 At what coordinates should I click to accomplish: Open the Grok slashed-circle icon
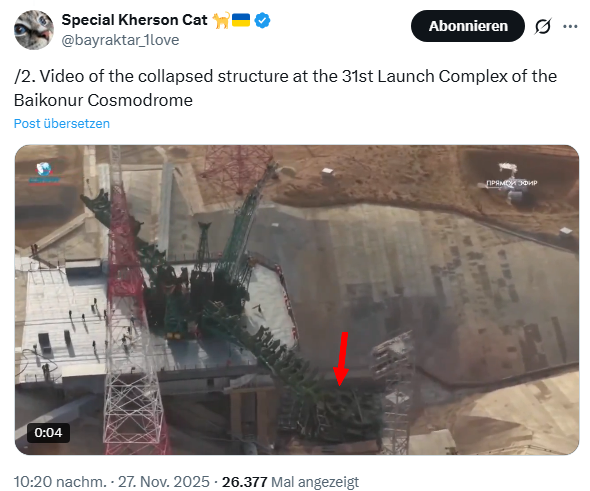(543, 26)
